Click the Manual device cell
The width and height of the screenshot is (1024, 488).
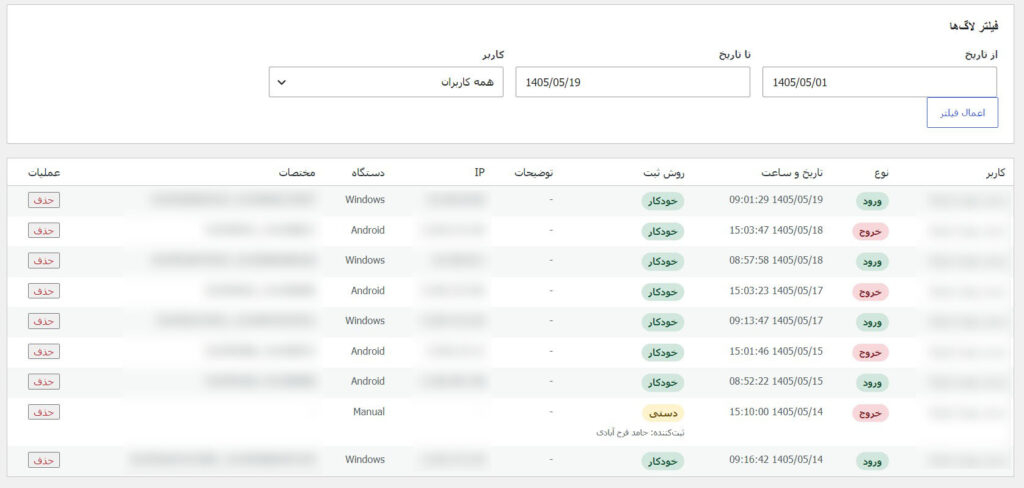368,412
